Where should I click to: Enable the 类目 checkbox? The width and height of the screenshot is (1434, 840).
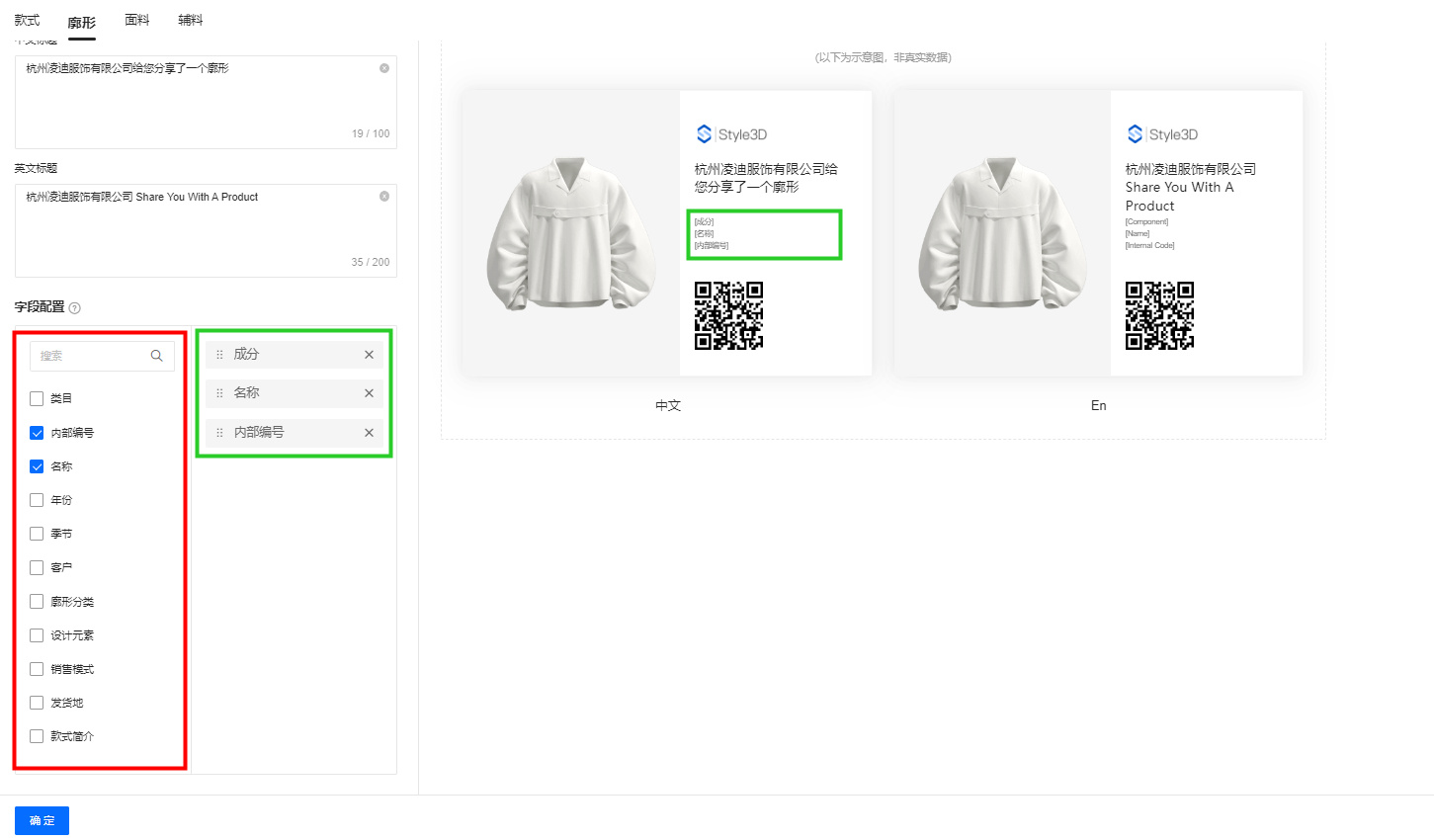(x=37, y=399)
